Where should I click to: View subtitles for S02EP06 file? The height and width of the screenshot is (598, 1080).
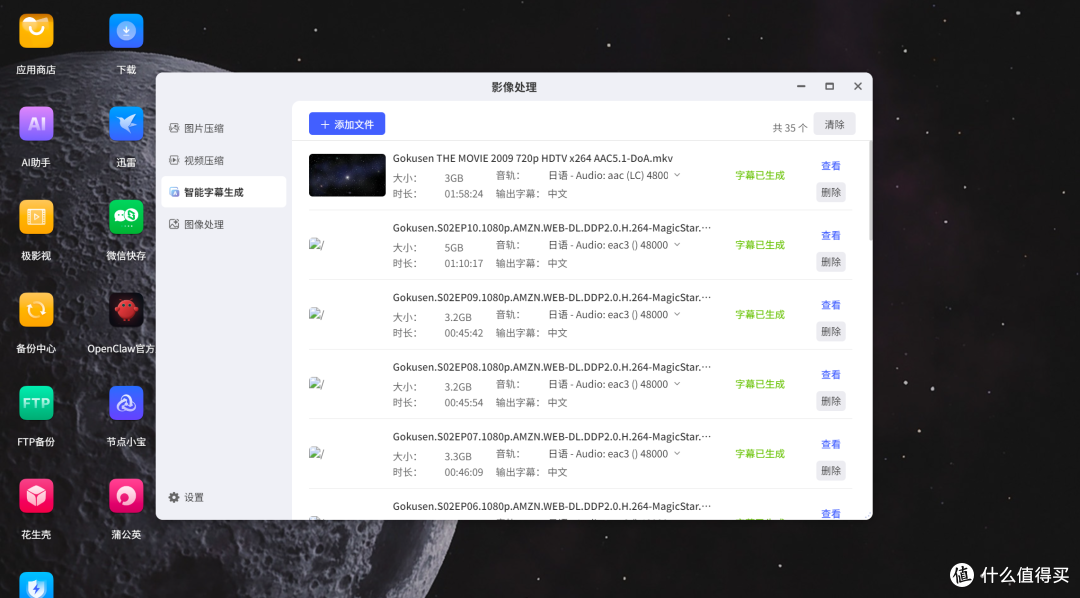tap(831, 514)
